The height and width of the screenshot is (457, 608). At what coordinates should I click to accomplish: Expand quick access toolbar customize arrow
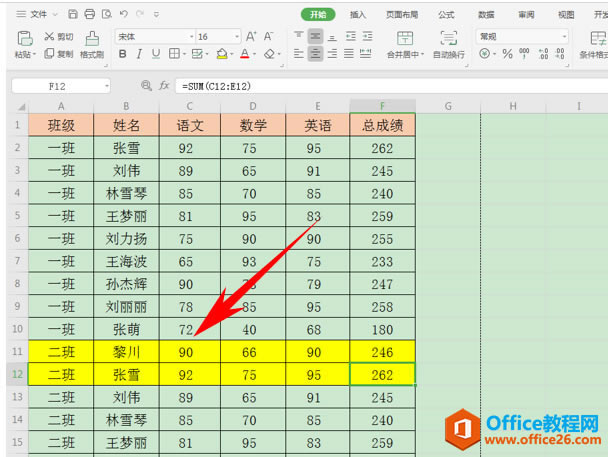click(156, 15)
